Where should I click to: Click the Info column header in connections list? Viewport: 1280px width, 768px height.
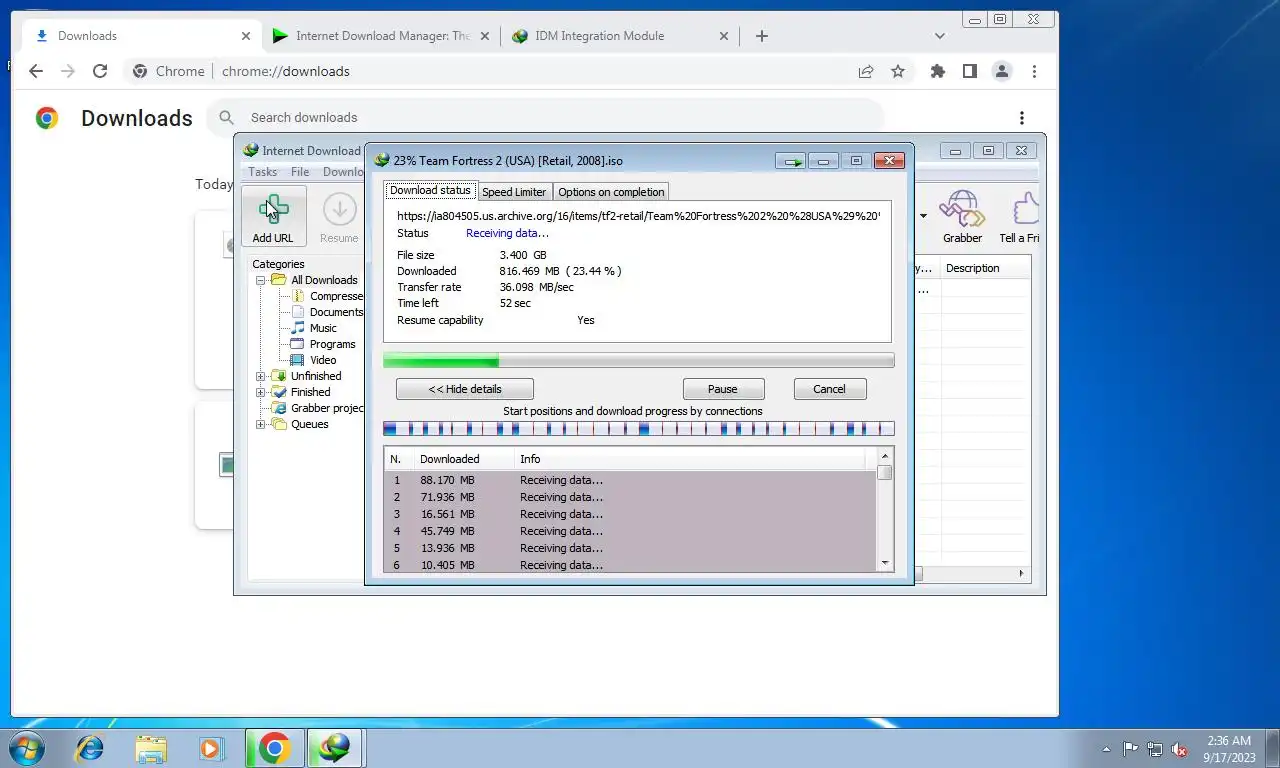point(690,459)
